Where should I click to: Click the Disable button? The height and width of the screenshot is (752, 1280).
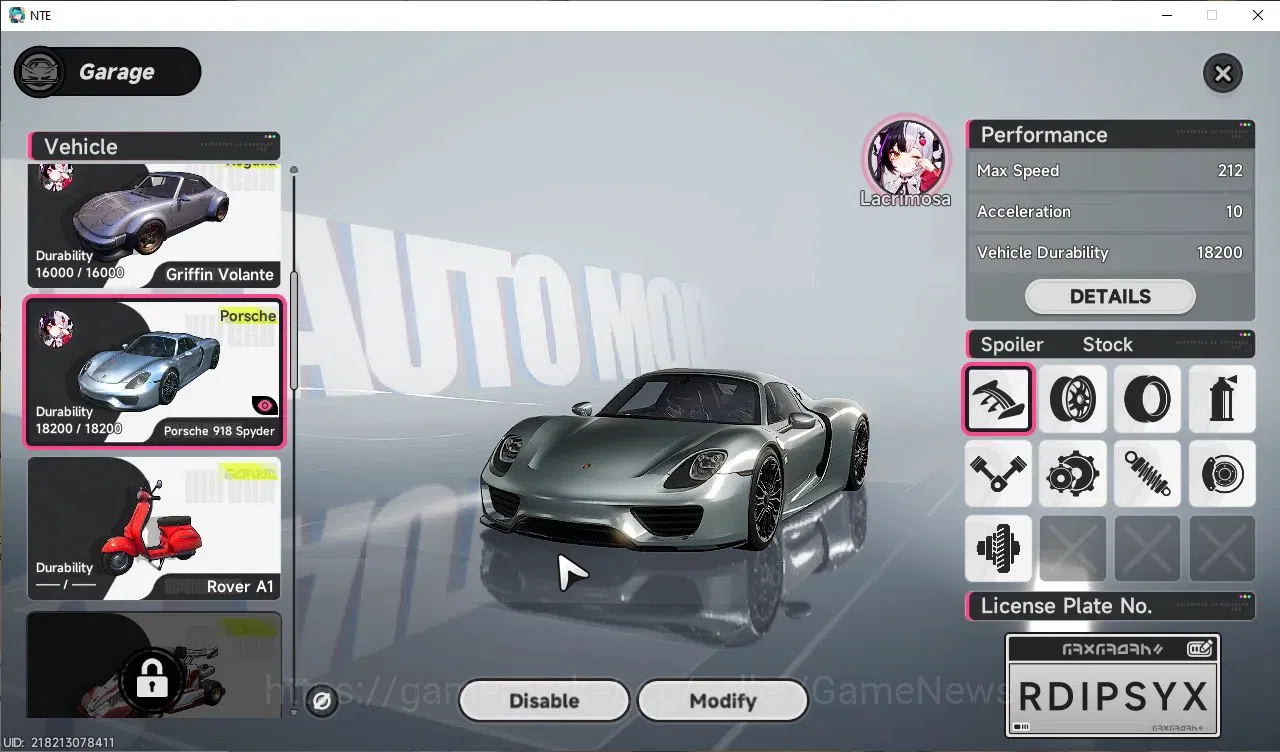544,701
